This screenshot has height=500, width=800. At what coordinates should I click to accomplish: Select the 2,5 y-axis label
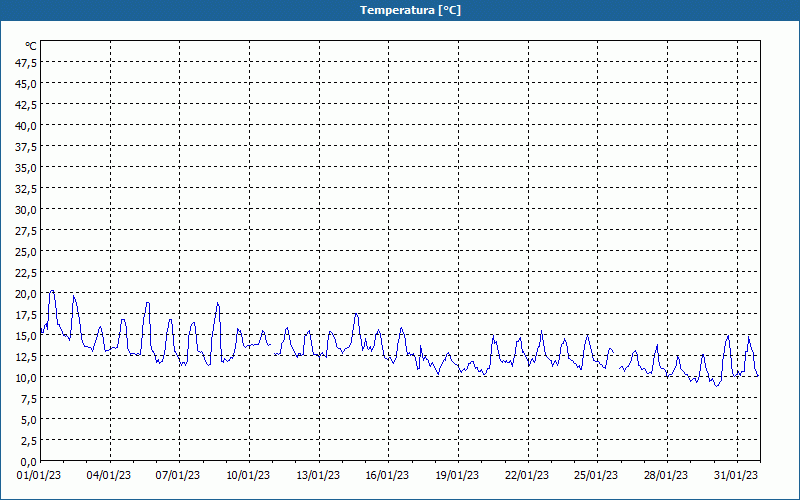[x=29, y=441]
